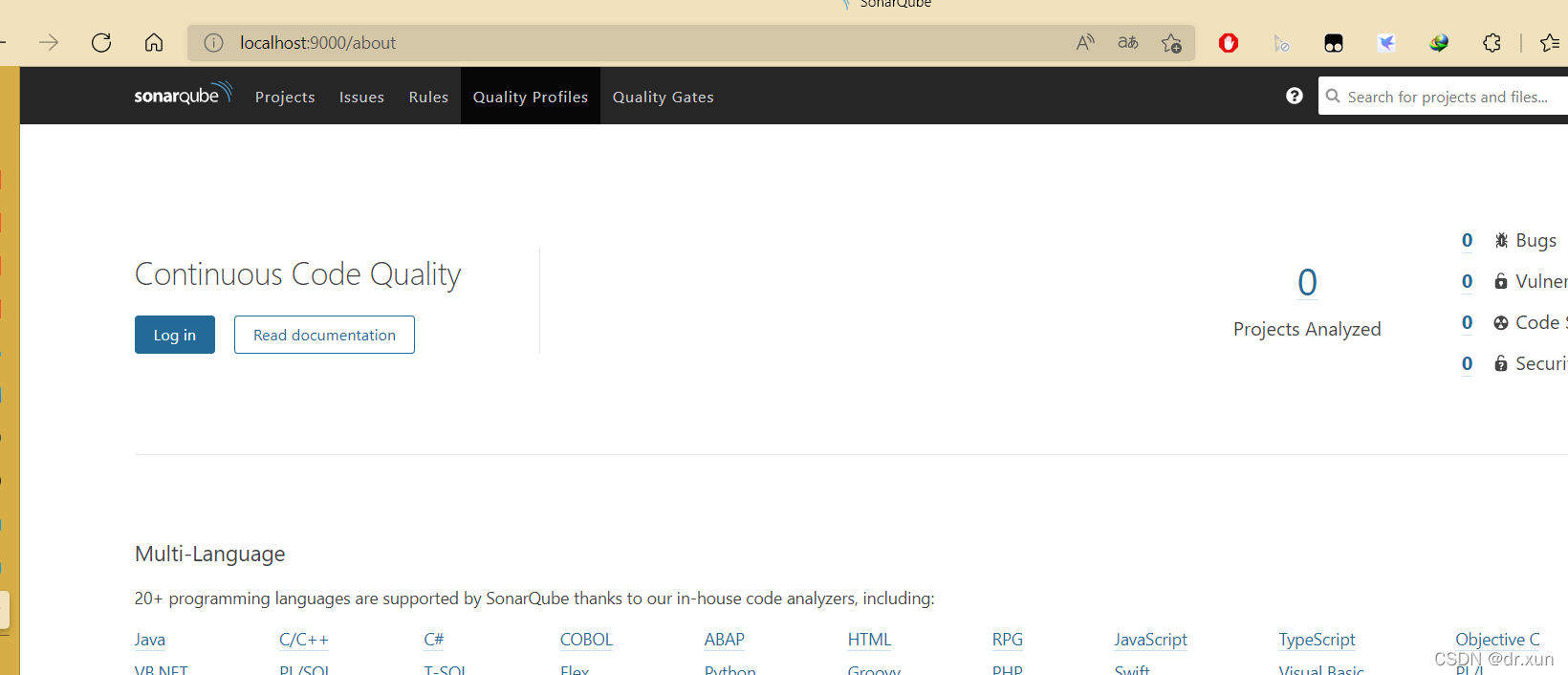
Task: Add this page to favorites star icon
Action: [1171, 42]
